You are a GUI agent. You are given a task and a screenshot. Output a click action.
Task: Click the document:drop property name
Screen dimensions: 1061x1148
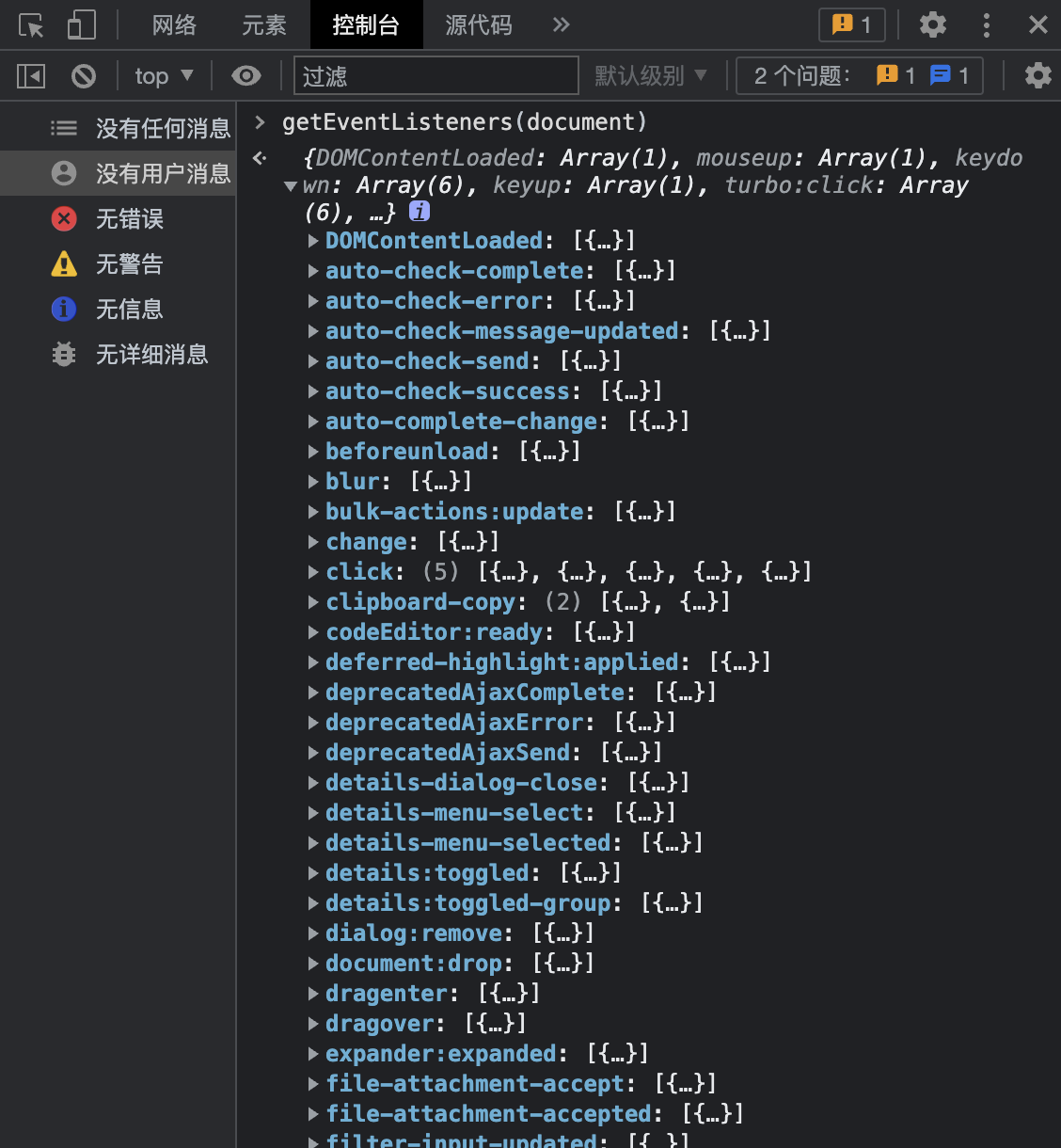pyautogui.click(x=414, y=964)
